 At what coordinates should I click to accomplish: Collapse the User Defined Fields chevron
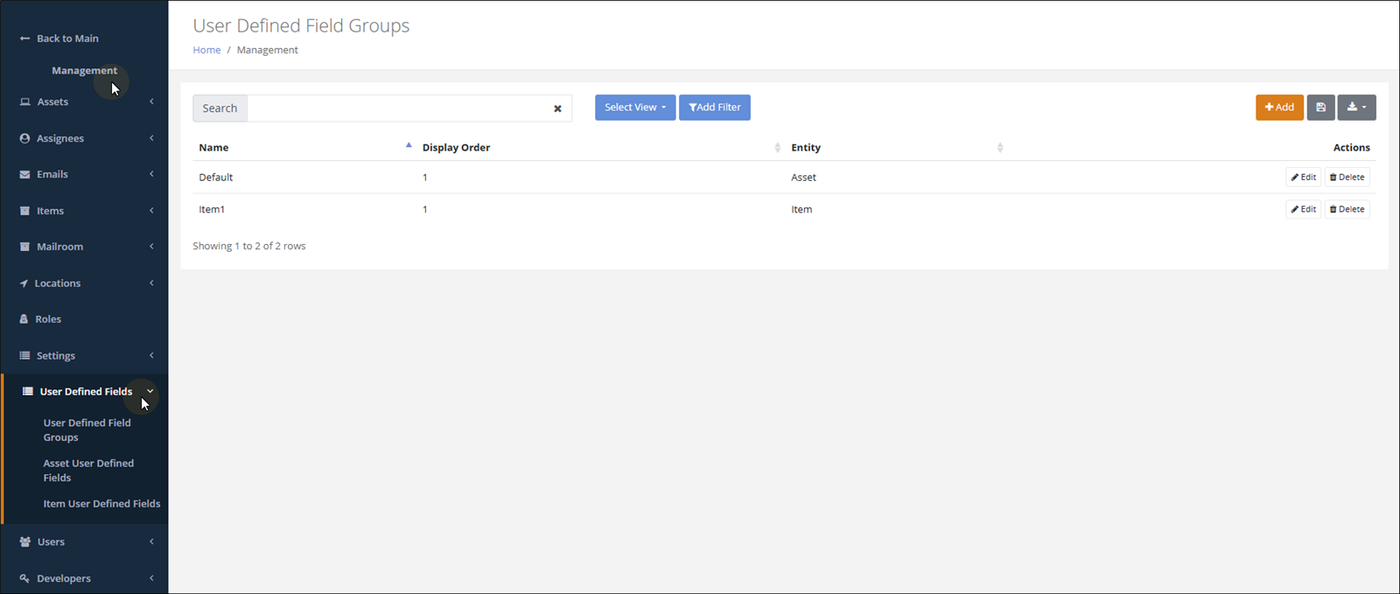(150, 391)
